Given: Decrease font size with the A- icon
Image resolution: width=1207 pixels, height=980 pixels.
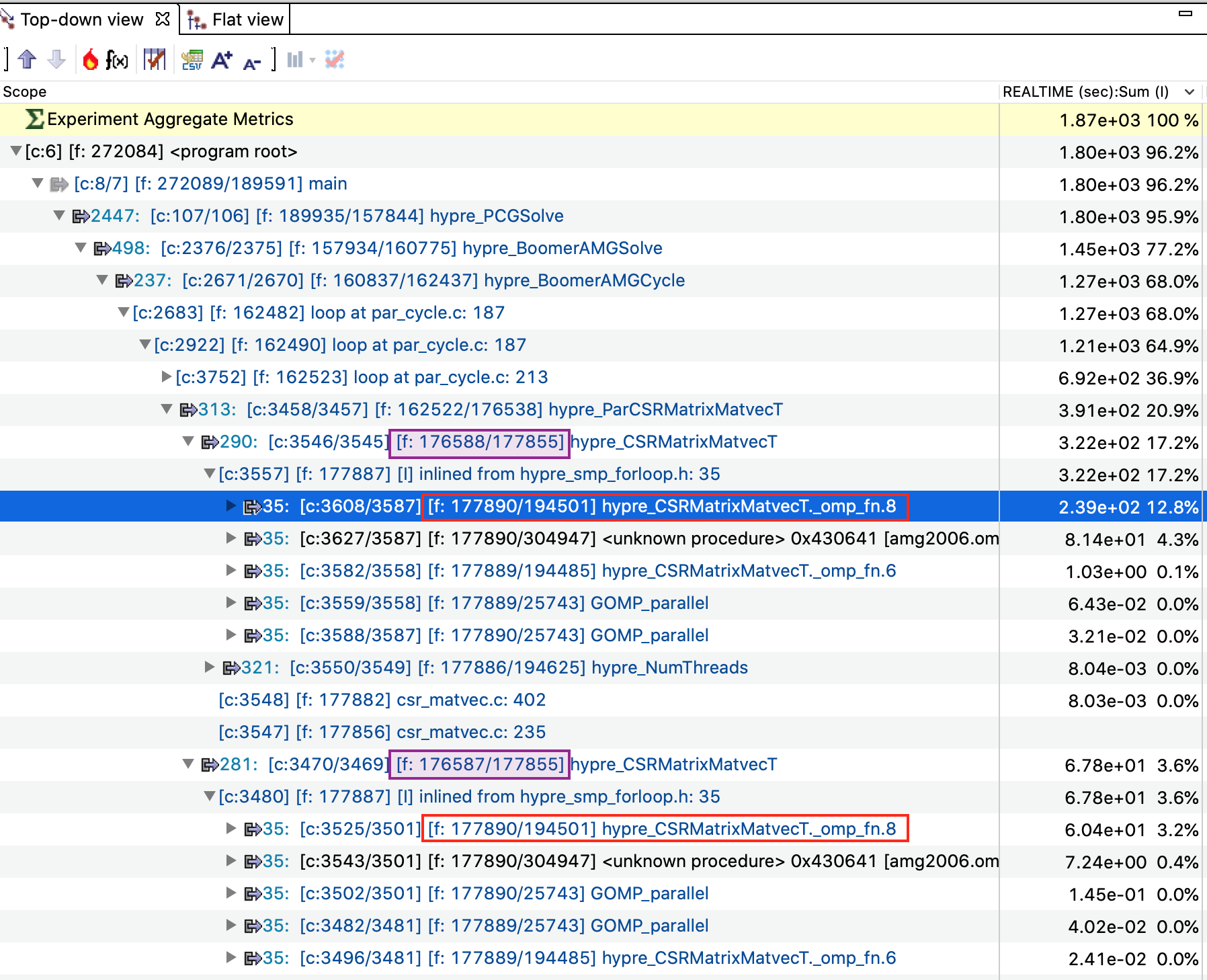Looking at the screenshot, I should tap(252, 62).
